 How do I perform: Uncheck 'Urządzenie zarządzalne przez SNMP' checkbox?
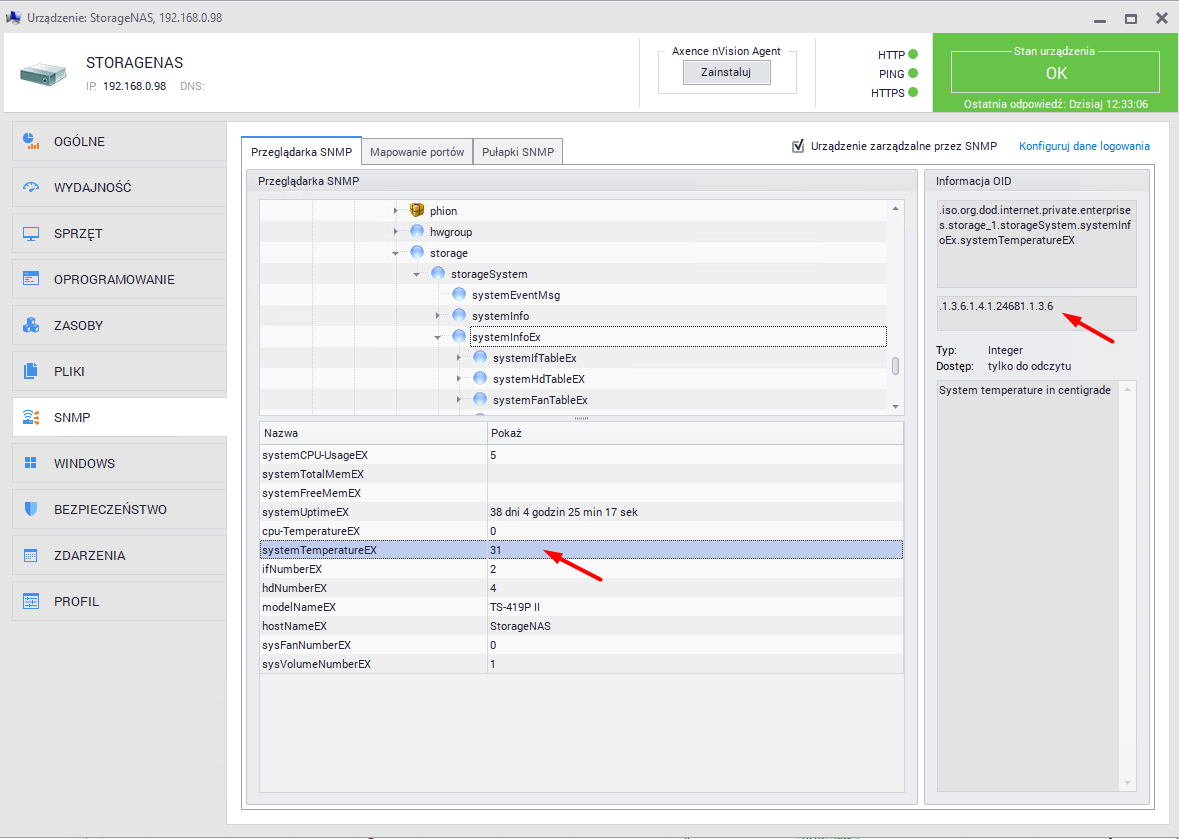point(798,146)
